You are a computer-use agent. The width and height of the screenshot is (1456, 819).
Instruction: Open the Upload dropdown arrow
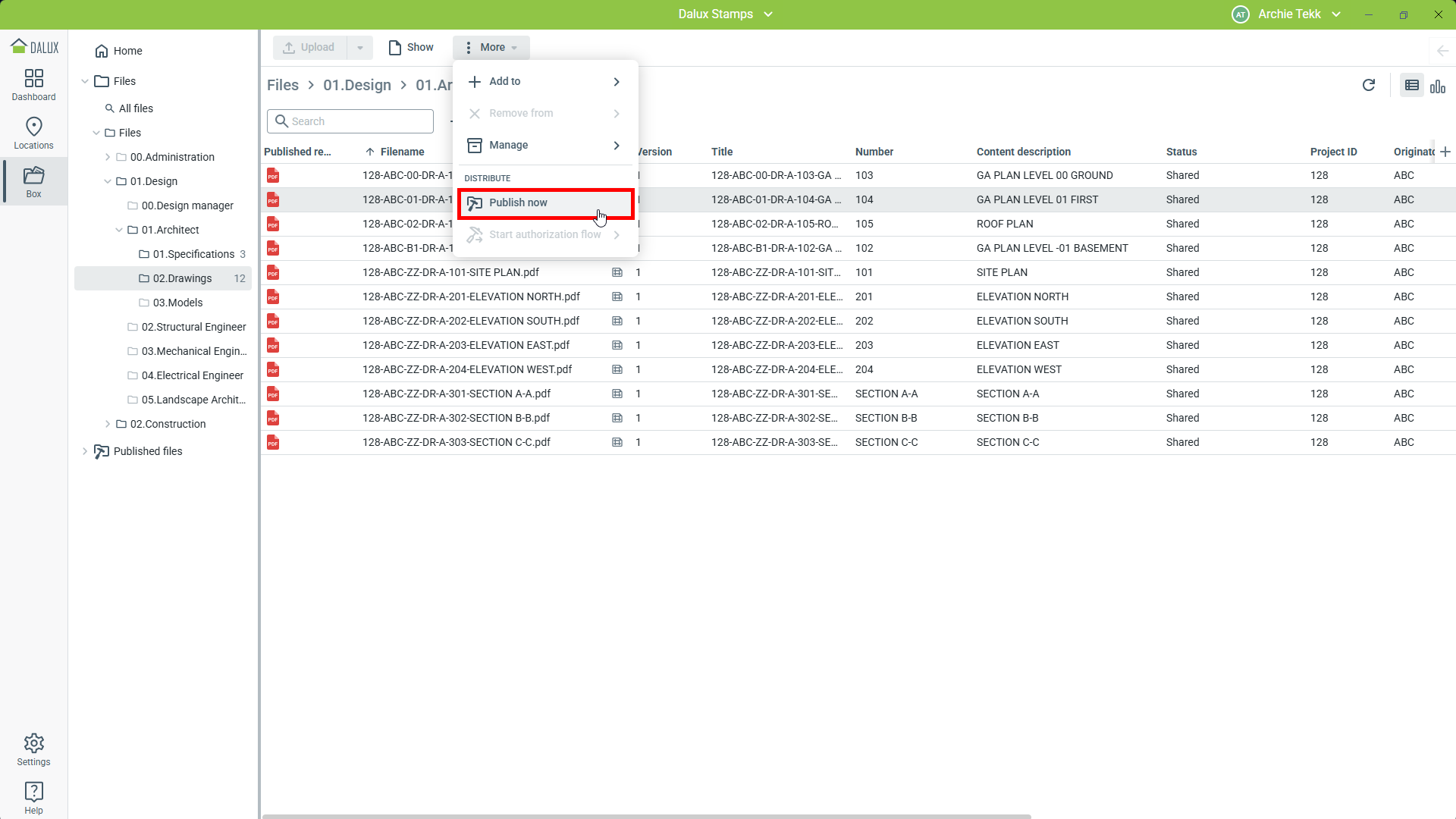tap(360, 47)
